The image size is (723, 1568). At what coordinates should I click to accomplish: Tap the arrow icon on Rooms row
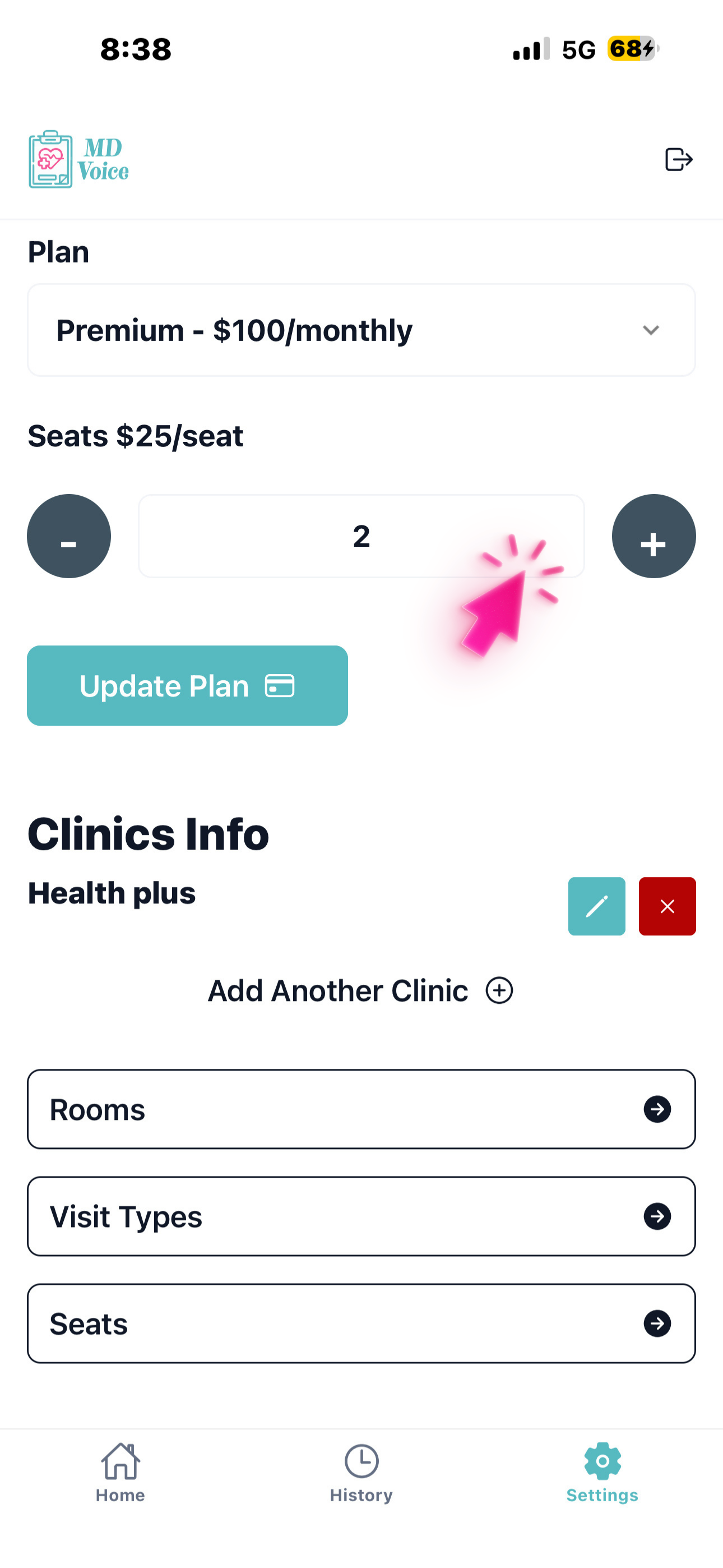[x=657, y=1109]
